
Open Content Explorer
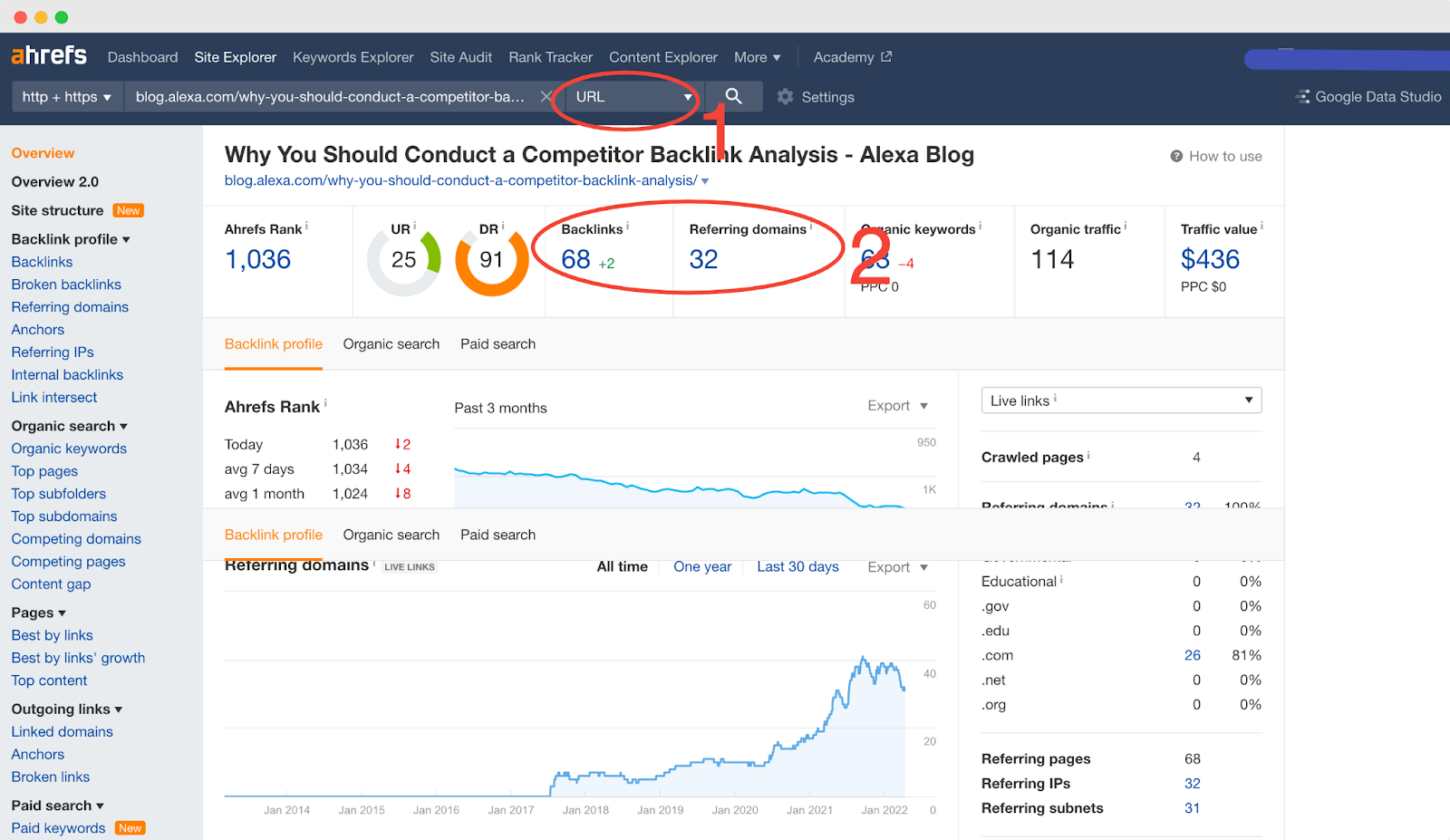coord(663,57)
